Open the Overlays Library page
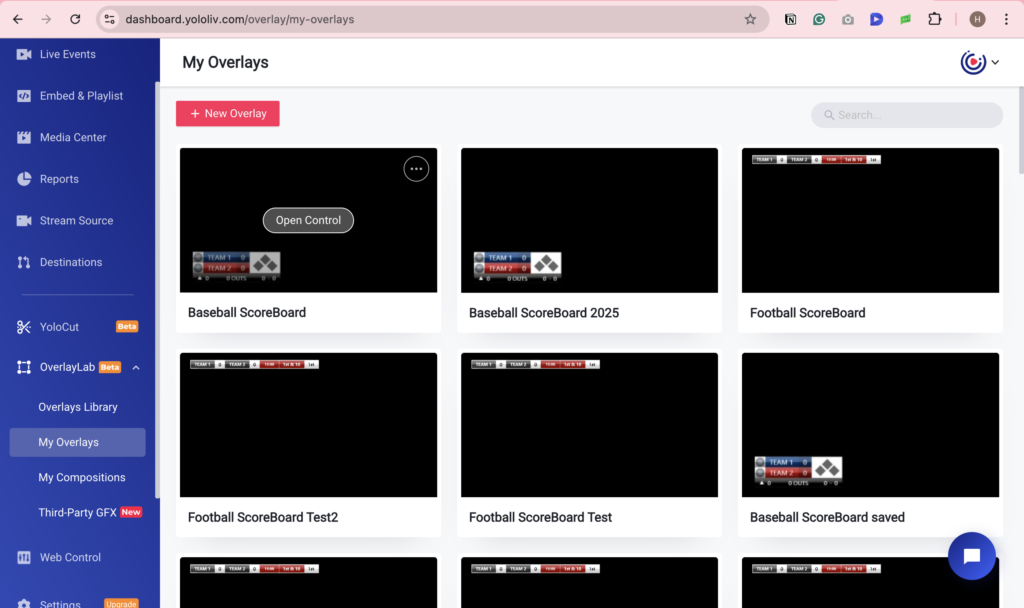 click(x=78, y=407)
